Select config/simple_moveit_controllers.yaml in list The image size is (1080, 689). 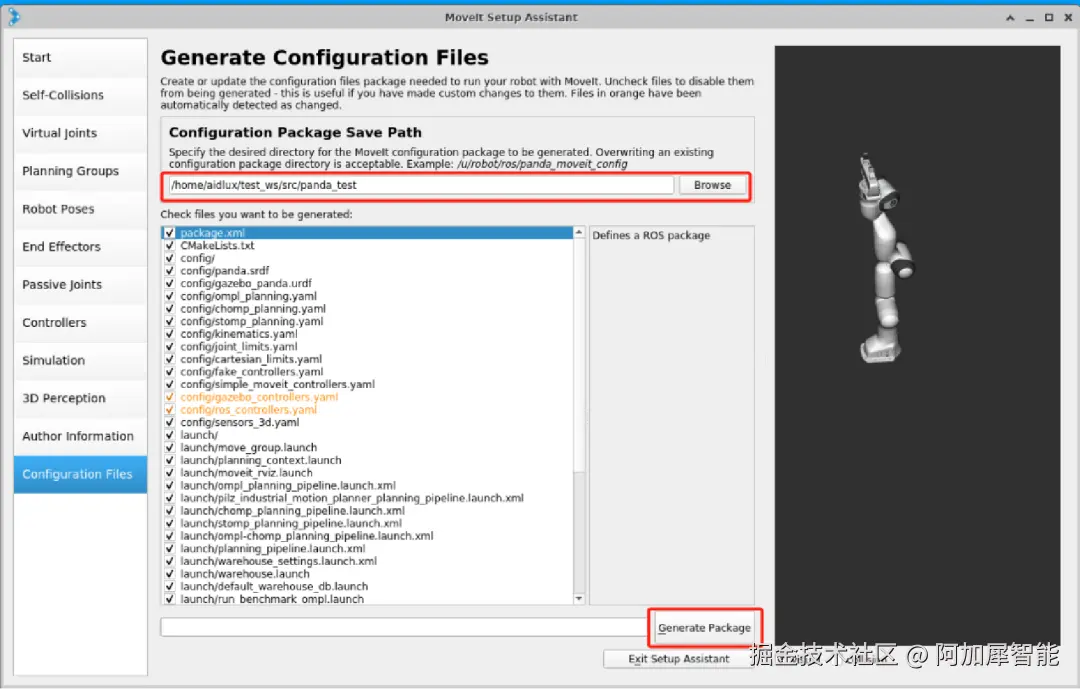click(277, 384)
